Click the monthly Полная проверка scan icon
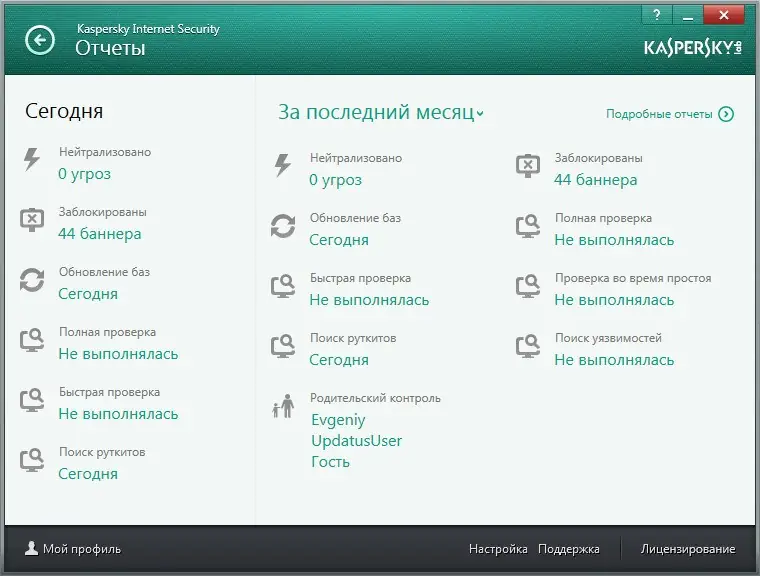This screenshot has width=760, height=576. pos(528,226)
